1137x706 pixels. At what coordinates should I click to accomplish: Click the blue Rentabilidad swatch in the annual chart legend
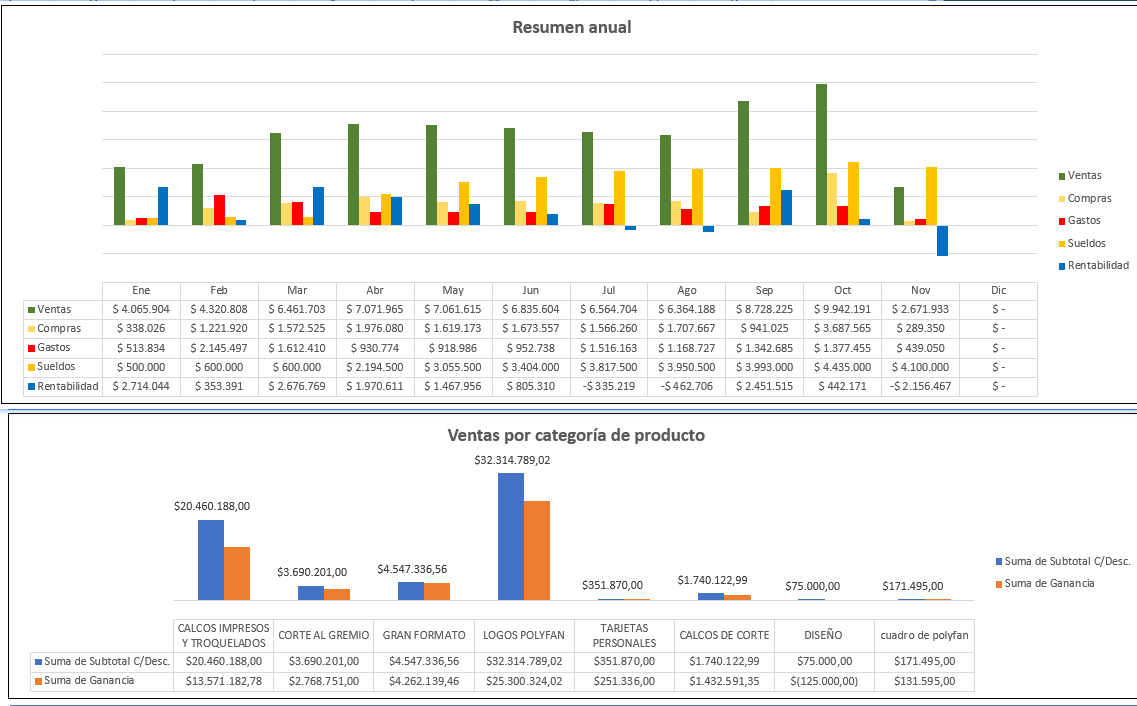click(1062, 266)
